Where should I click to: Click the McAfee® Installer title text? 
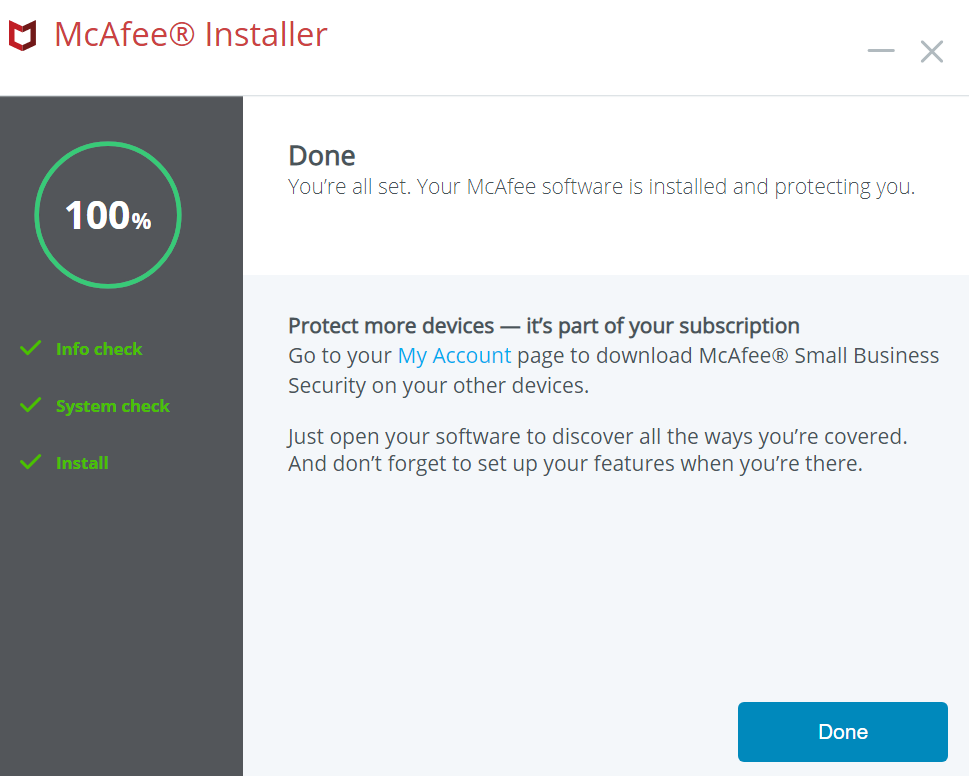coord(192,33)
